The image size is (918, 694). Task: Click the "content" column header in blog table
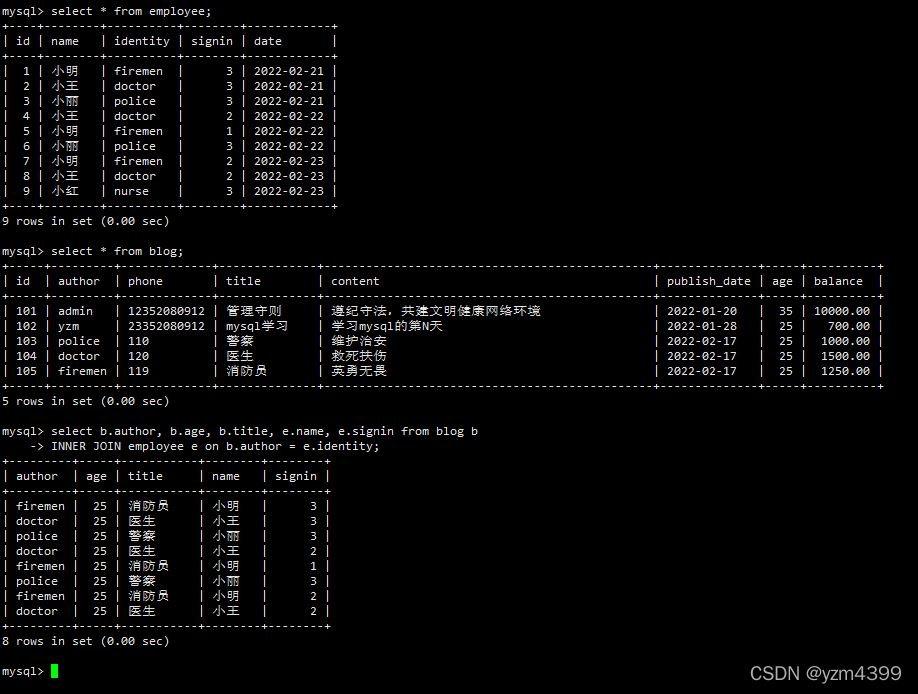pyautogui.click(x=355, y=281)
